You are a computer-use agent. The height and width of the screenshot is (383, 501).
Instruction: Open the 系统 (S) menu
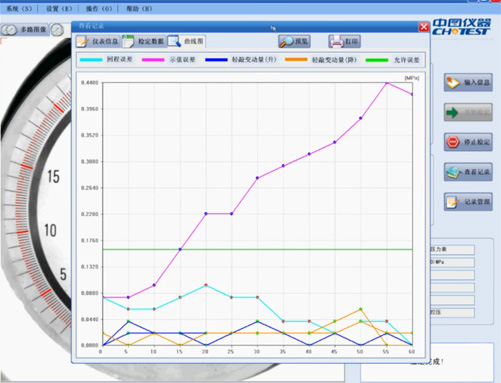pos(19,9)
